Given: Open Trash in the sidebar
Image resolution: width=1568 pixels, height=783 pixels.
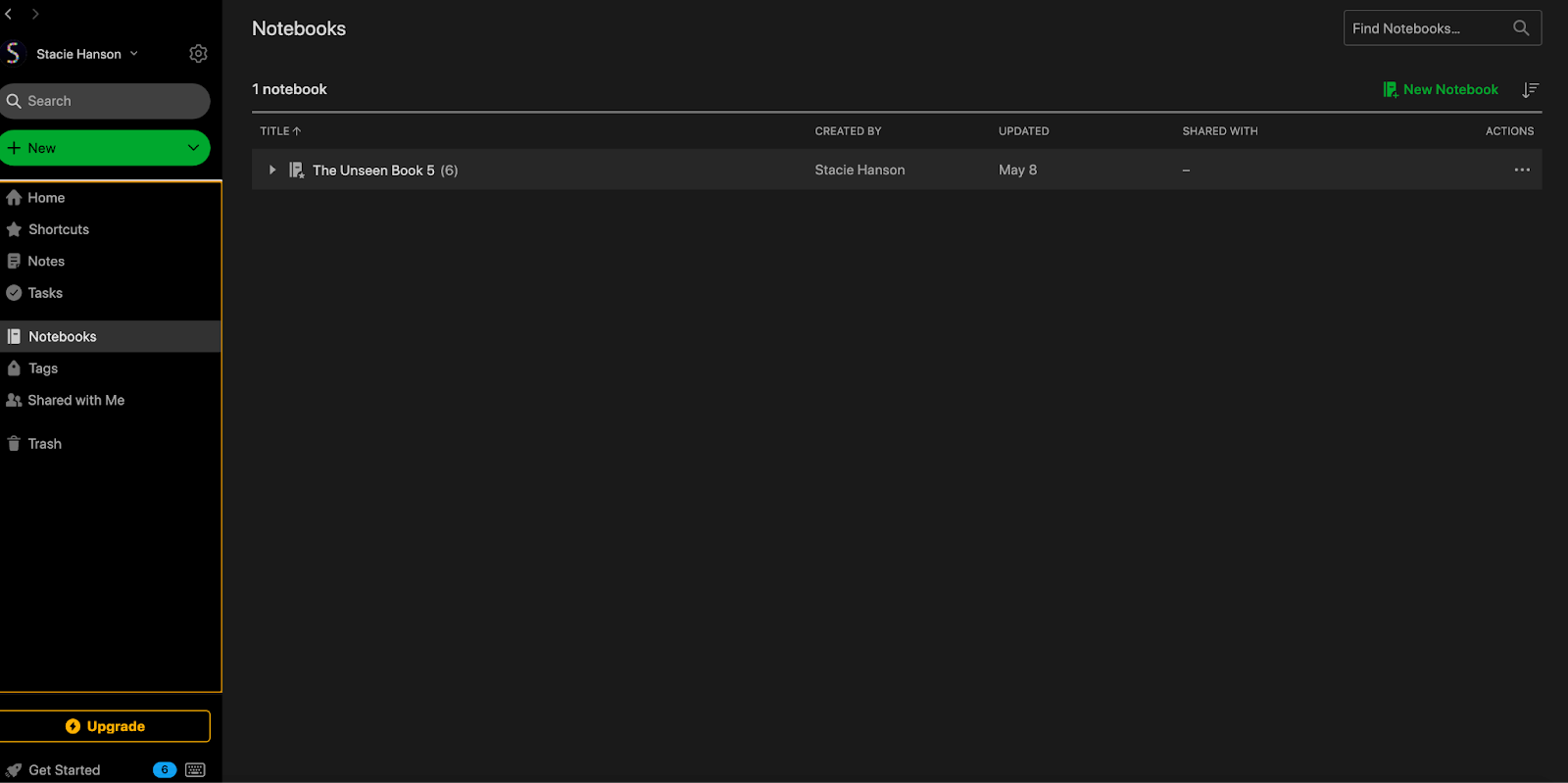Looking at the screenshot, I should 111,444.
